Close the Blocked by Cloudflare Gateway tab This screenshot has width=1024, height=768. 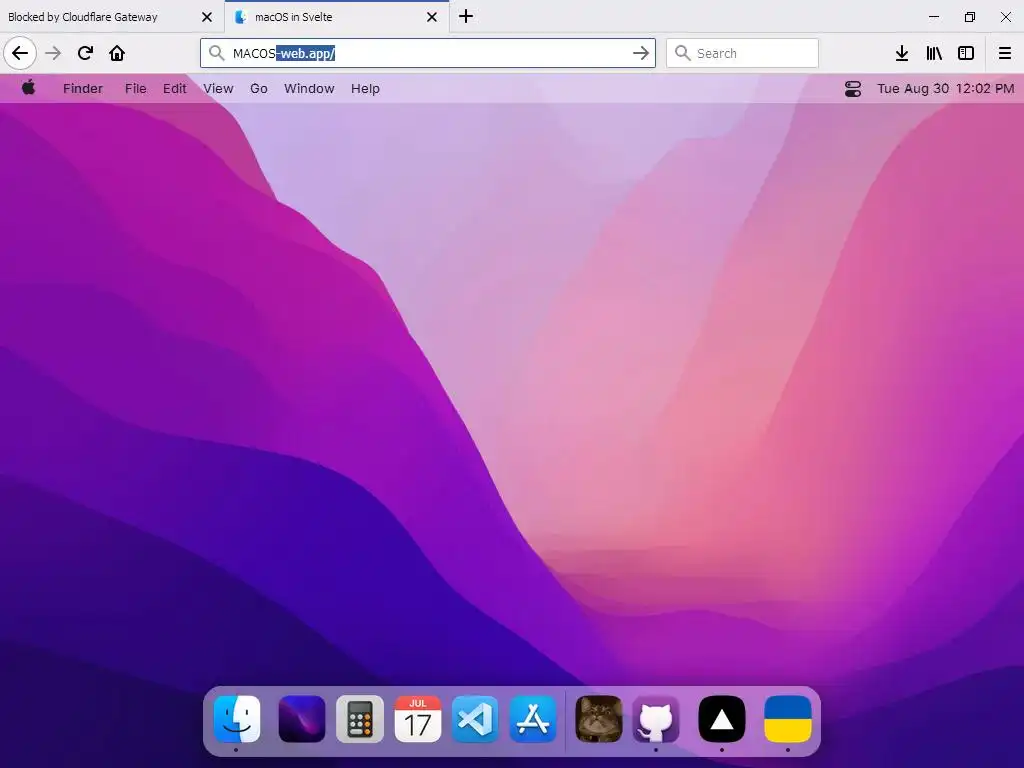click(x=207, y=17)
